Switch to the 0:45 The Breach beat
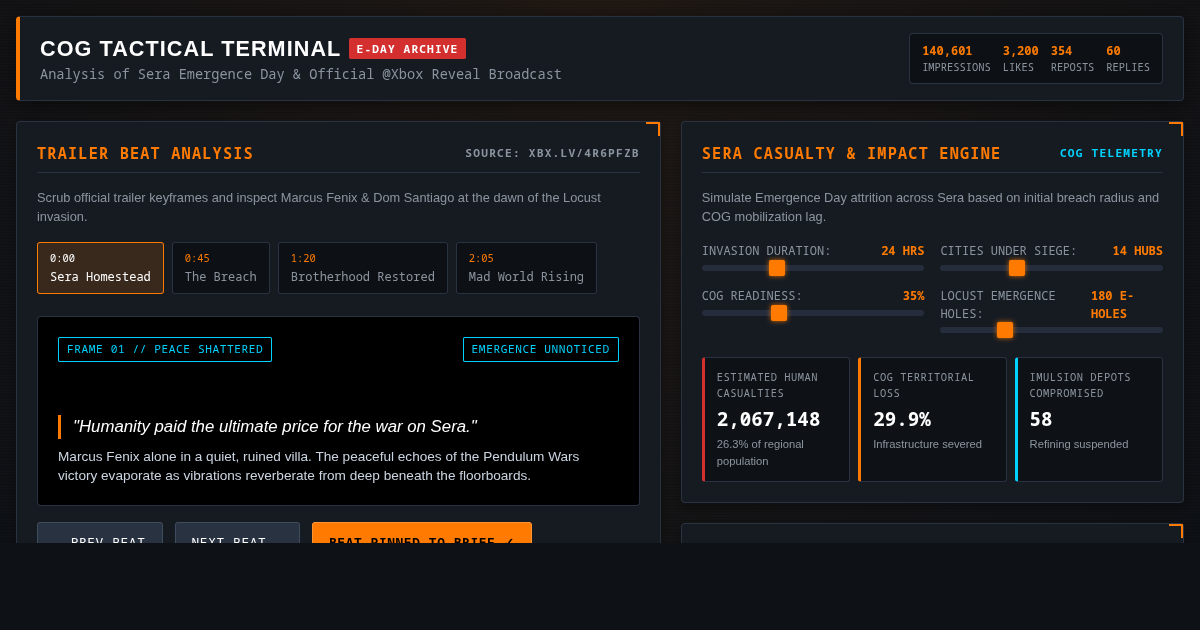Image resolution: width=1200 pixels, height=630 pixels. click(x=221, y=268)
